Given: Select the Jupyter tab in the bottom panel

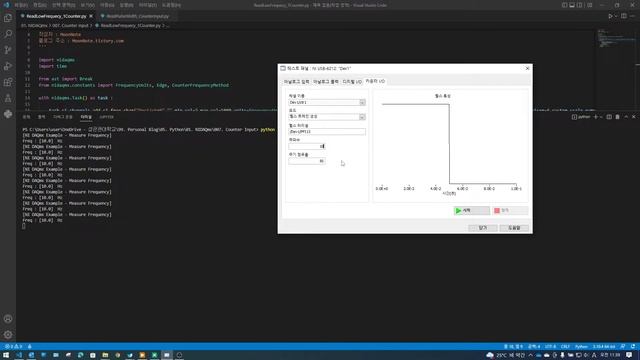Looking at the screenshot, I should click(x=107, y=117).
